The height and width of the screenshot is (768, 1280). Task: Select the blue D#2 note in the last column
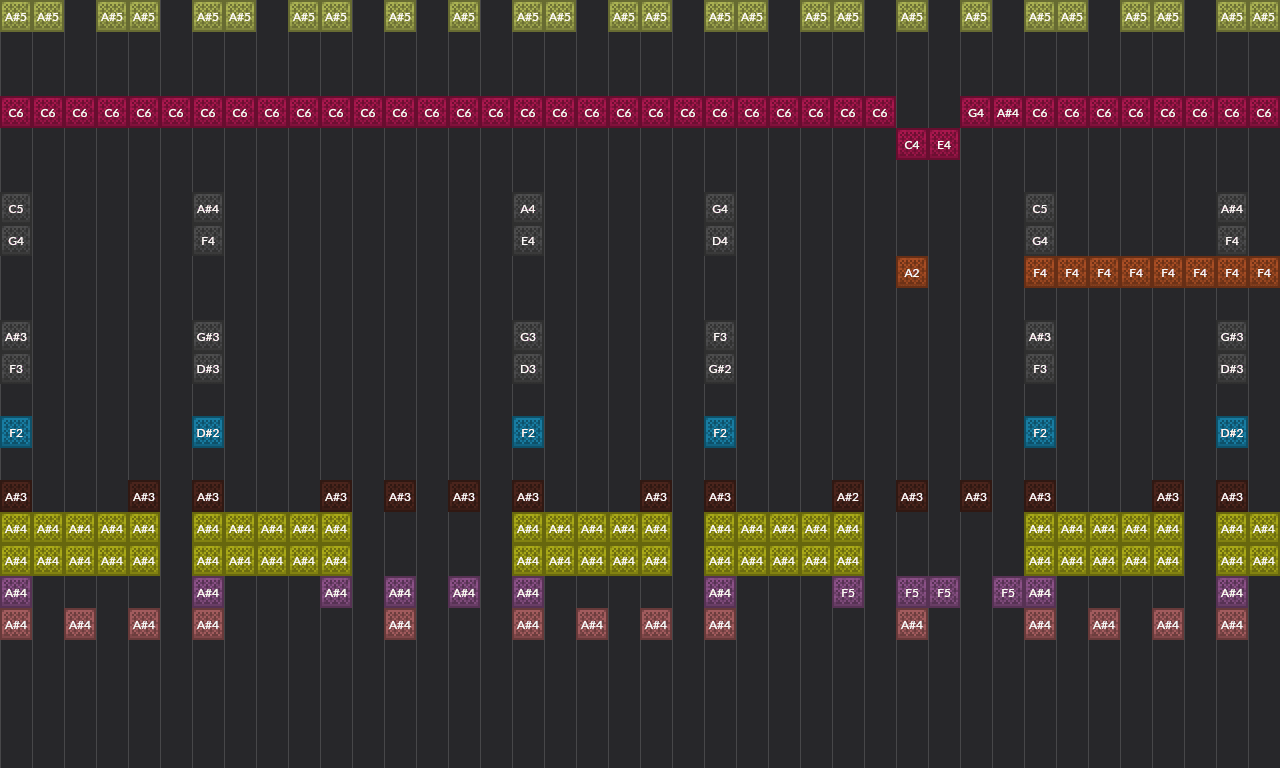point(1231,432)
